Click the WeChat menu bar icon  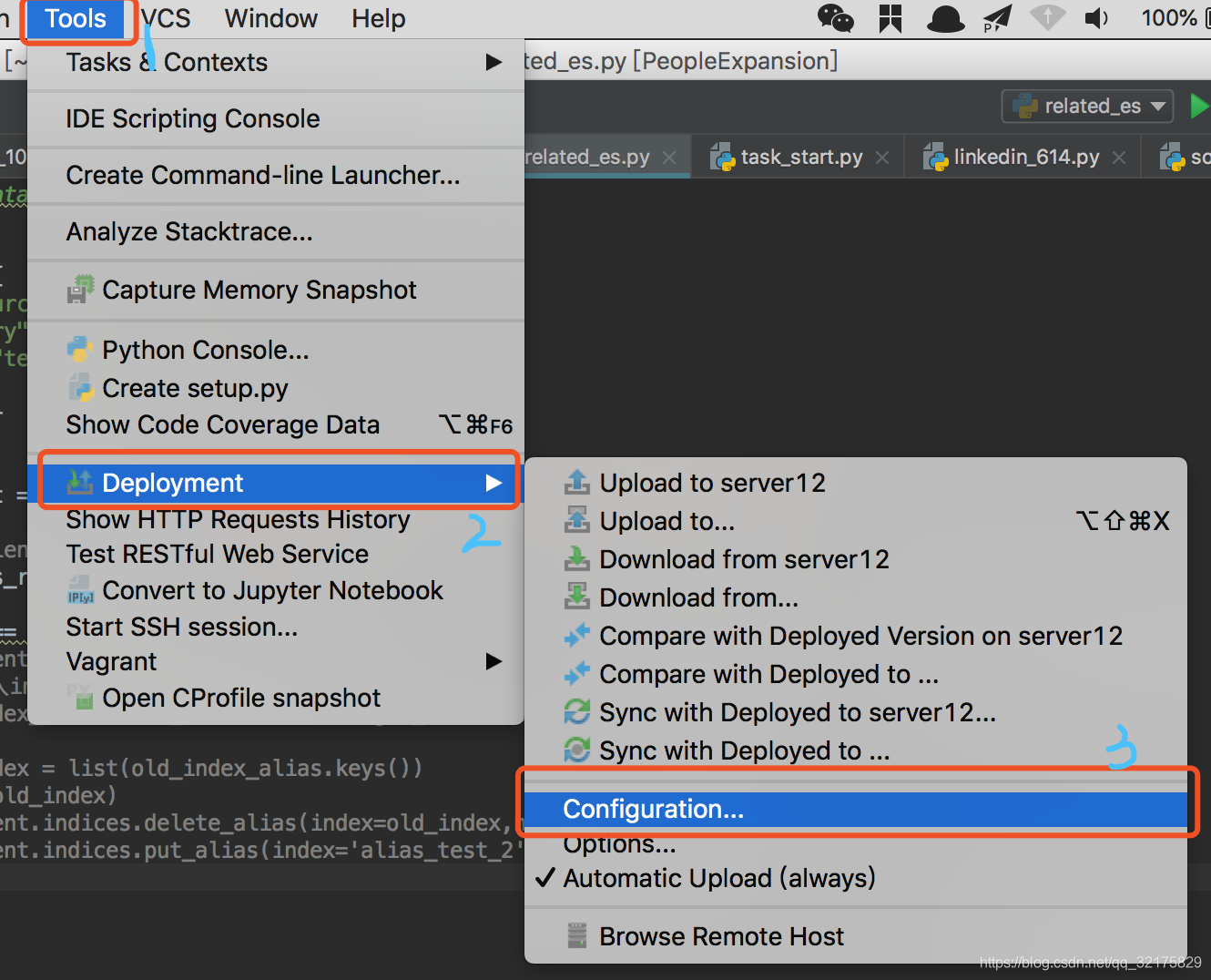pyautogui.click(x=836, y=18)
